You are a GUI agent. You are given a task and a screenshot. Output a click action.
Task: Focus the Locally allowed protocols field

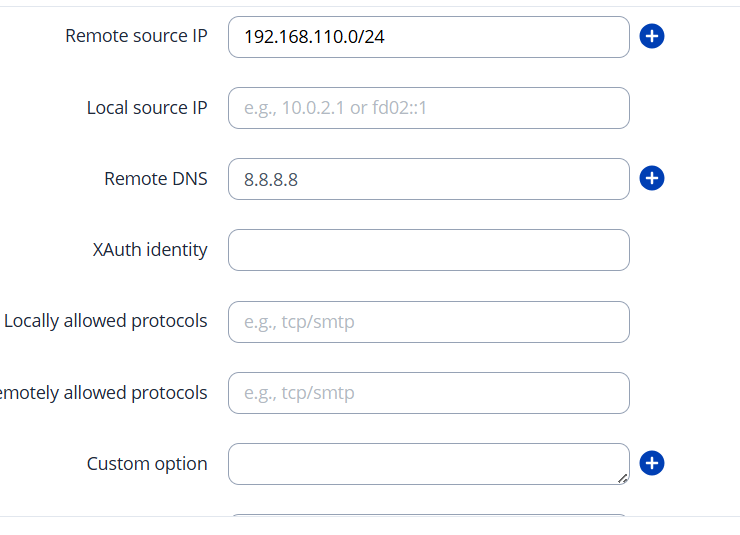click(428, 322)
